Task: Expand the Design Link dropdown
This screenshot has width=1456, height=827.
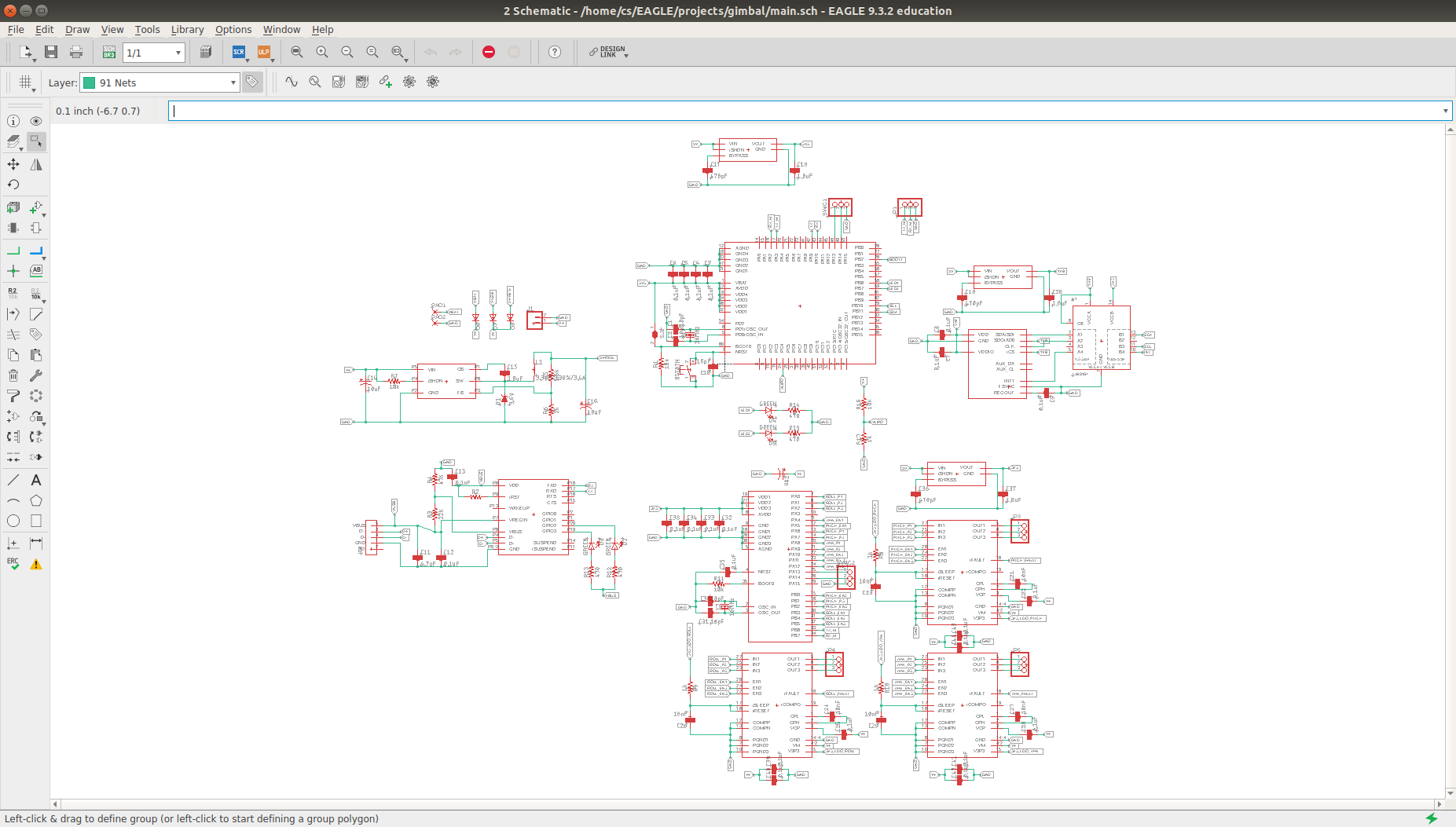Action: tap(609, 52)
